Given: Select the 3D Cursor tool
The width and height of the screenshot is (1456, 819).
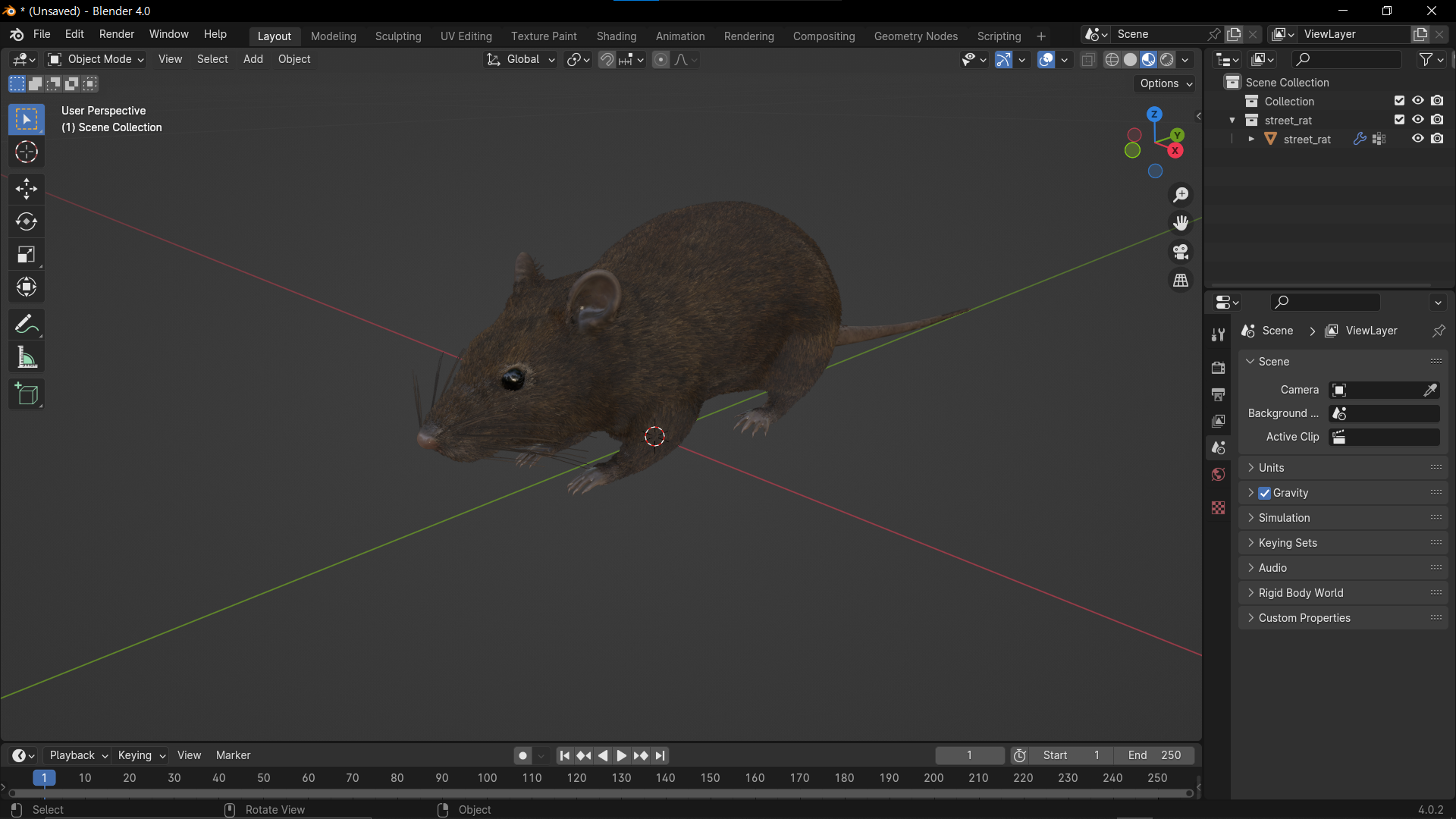Looking at the screenshot, I should click(x=27, y=152).
